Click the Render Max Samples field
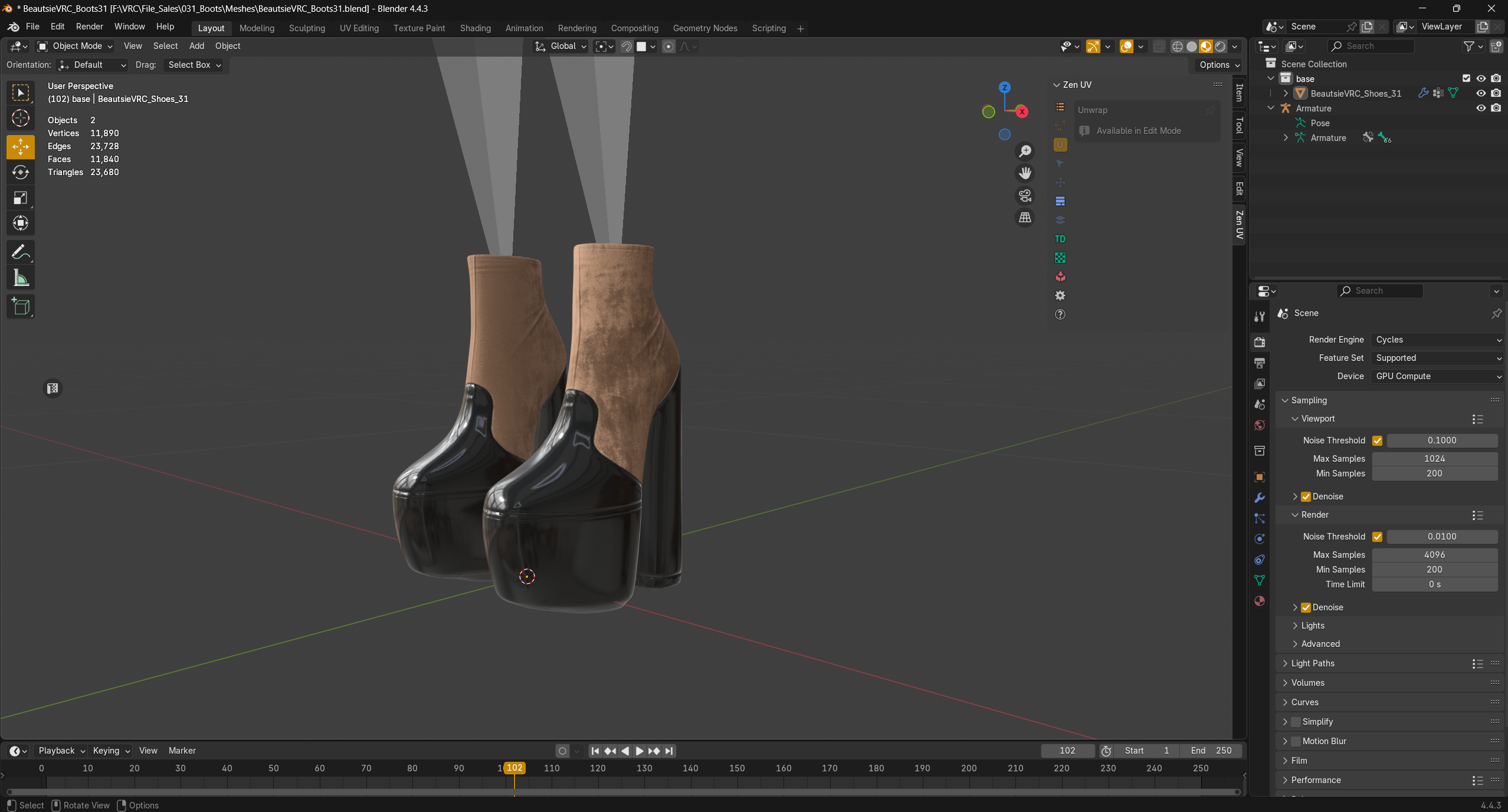Screen dimensions: 1508x812 [1435, 555]
